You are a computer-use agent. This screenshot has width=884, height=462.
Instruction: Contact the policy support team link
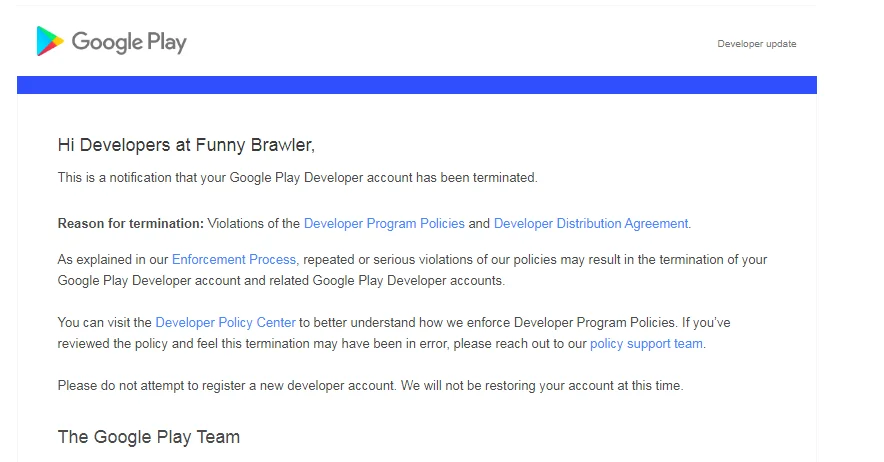click(x=646, y=343)
